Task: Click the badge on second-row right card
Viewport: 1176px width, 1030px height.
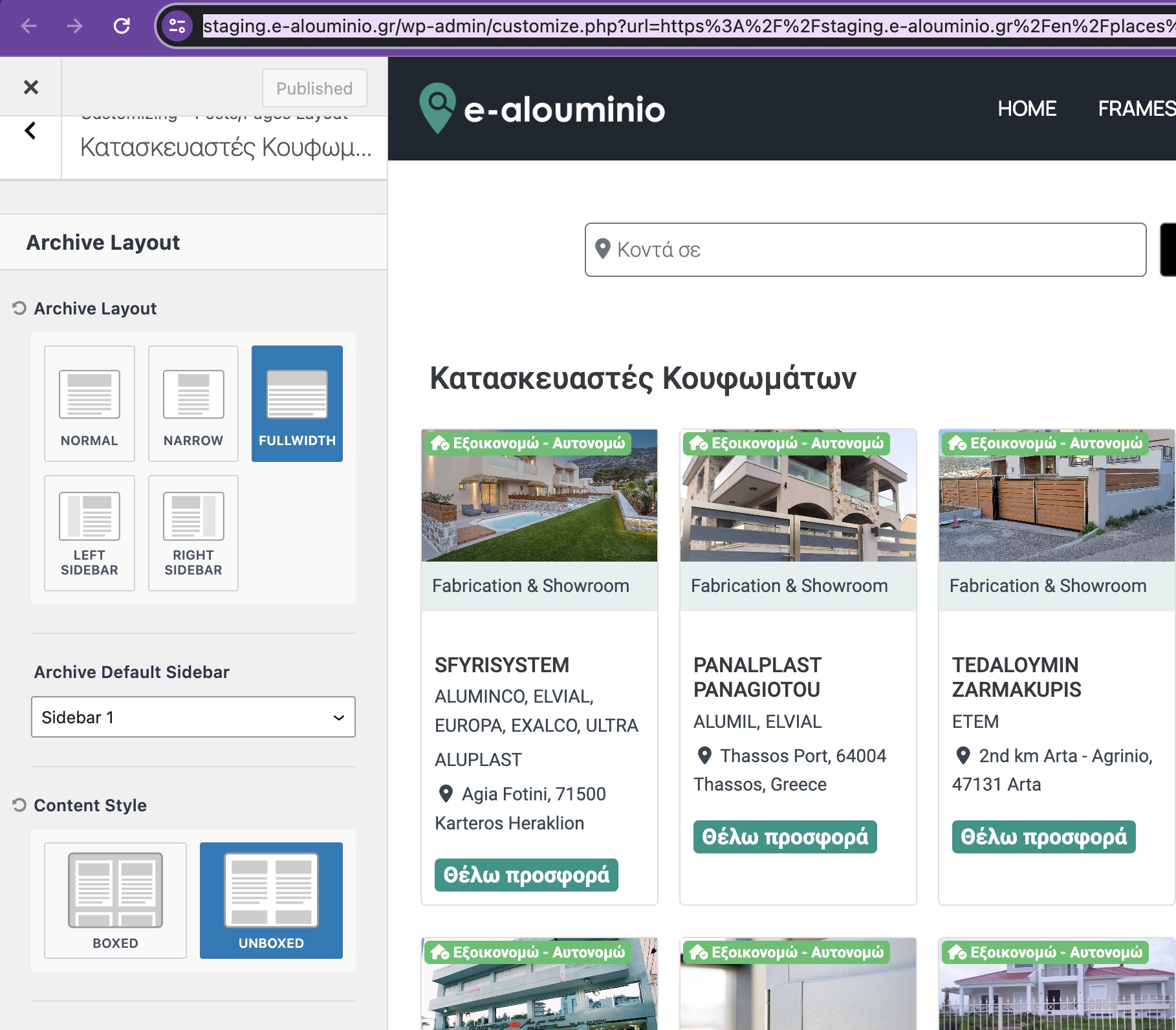Action: tap(1046, 952)
